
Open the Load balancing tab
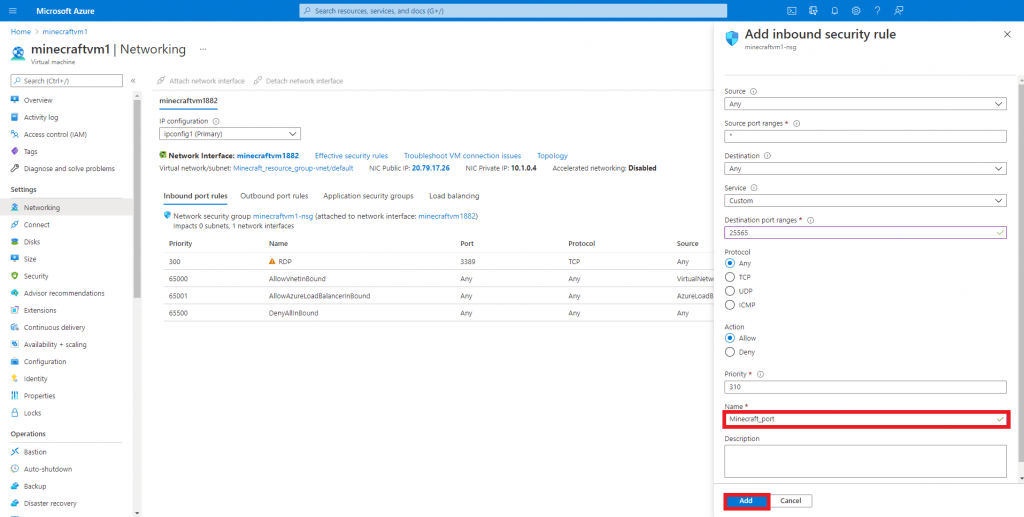[x=453, y=196]
